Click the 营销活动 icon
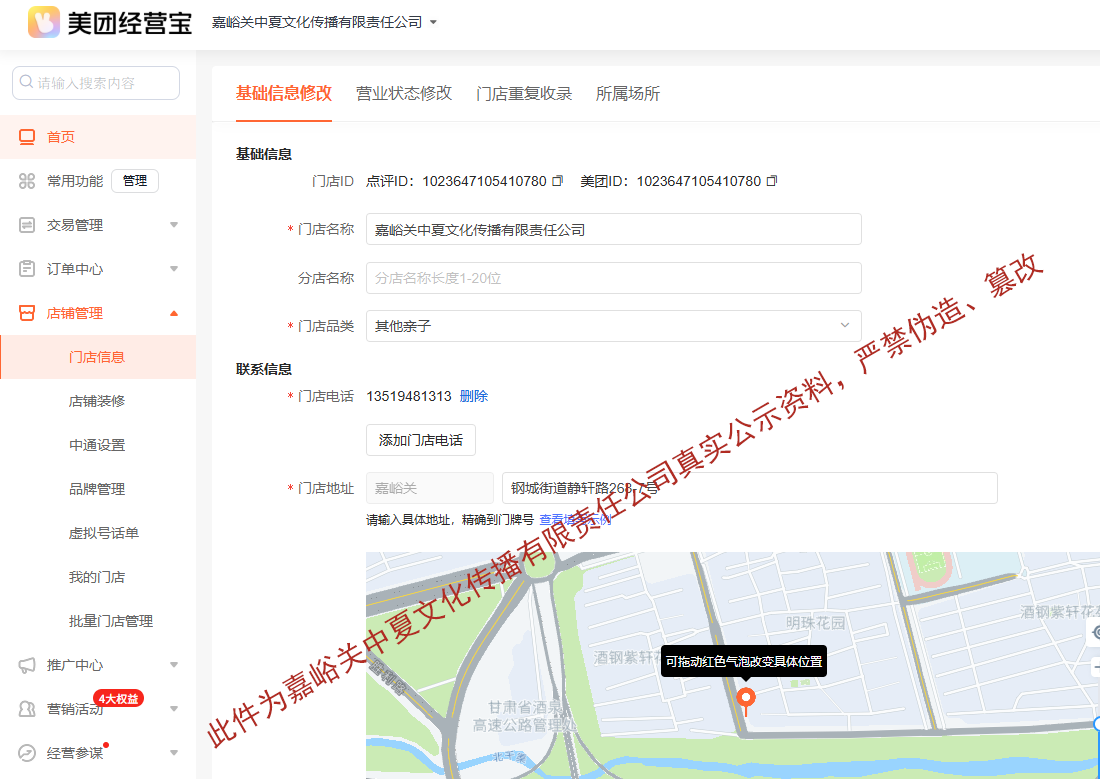Screen dimensions: 1100x779 (27, 709)
